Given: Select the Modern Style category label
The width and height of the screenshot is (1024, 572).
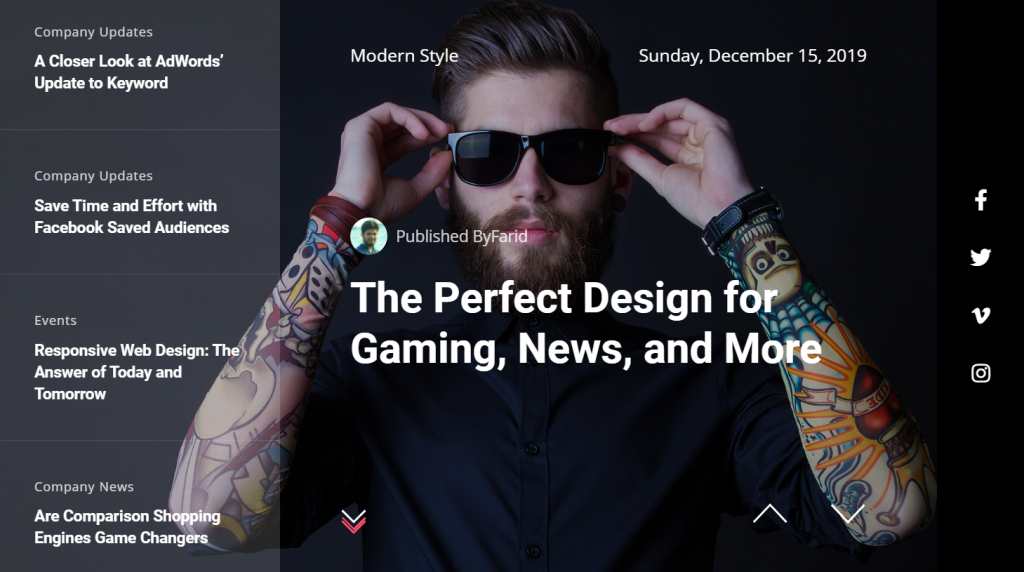Looking at the screenshot, I should pyautogui.click(x=404, y=56).
